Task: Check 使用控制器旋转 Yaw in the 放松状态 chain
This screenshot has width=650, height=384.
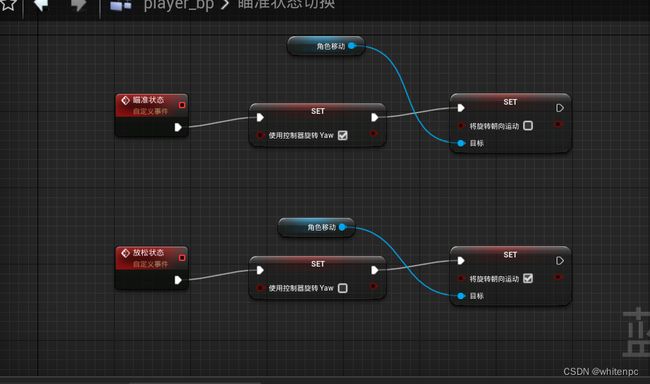Action: tap(342, 288)
